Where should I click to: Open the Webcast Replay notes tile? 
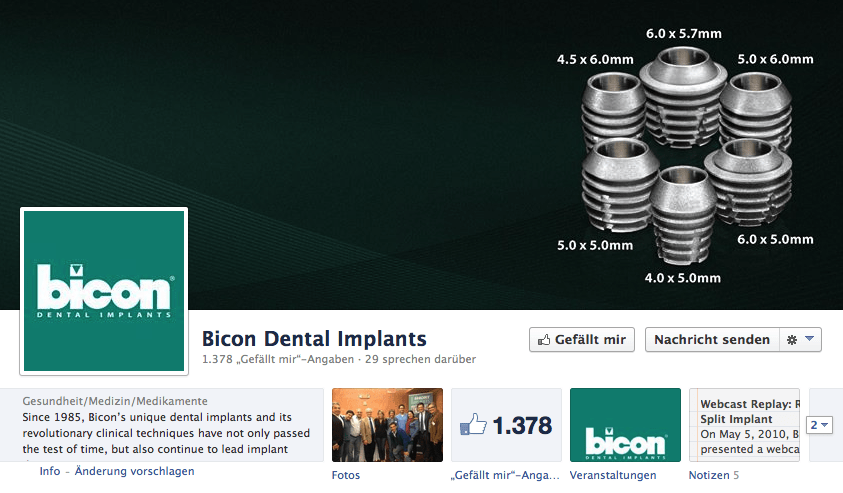point(745,425)
